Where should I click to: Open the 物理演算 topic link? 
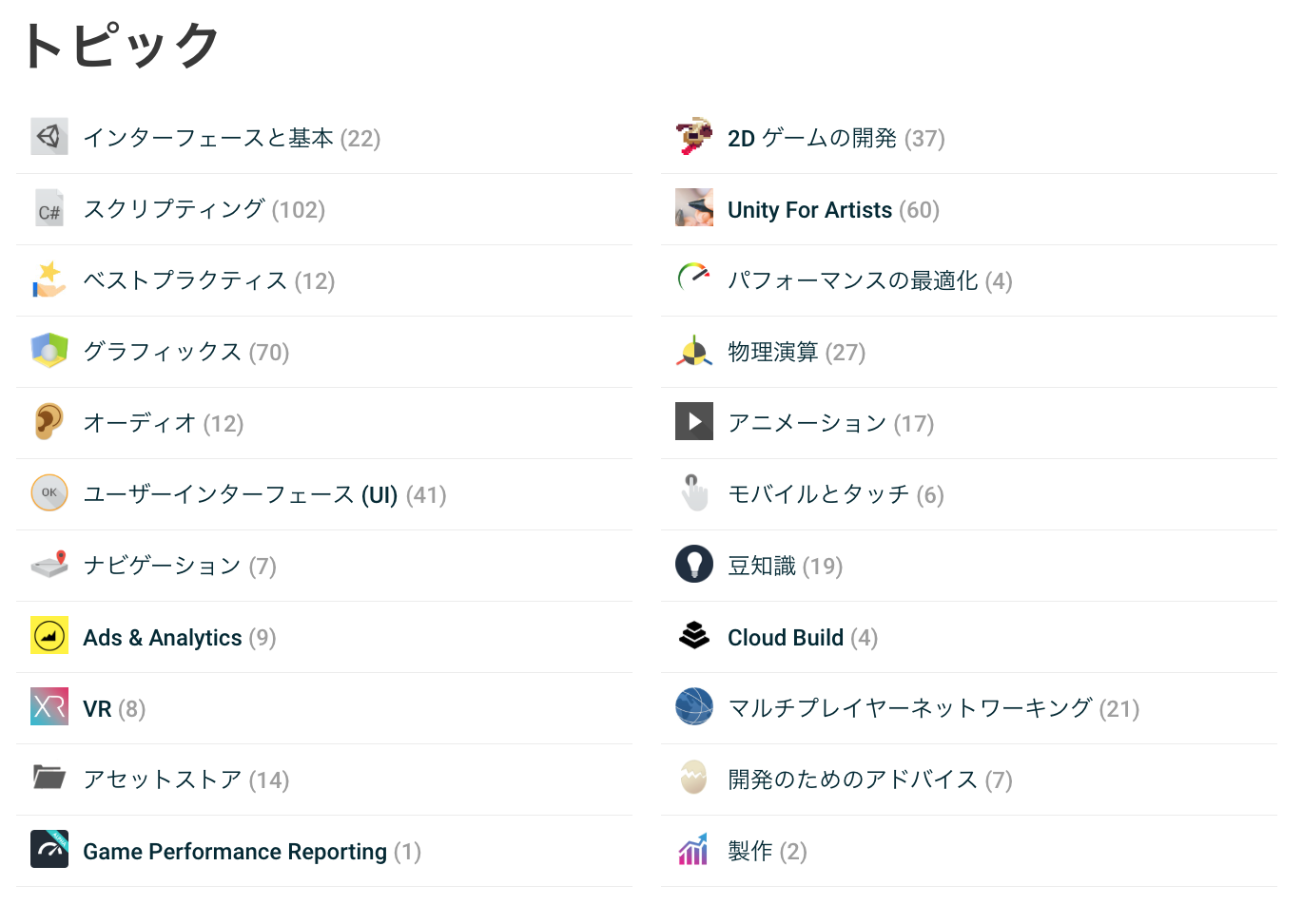796,353
